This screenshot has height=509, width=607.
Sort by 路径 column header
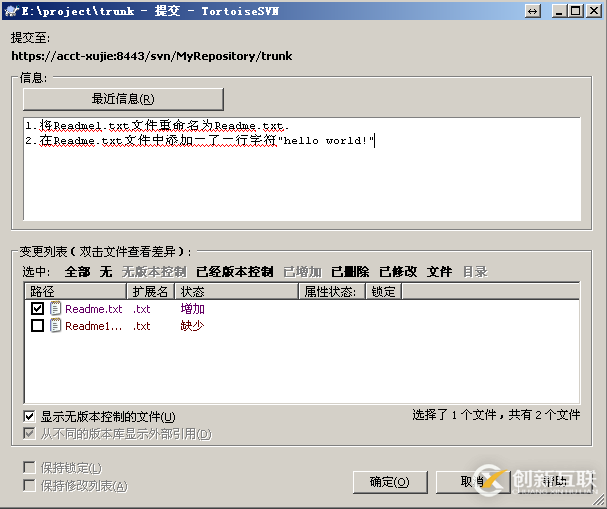coord(75,291)
